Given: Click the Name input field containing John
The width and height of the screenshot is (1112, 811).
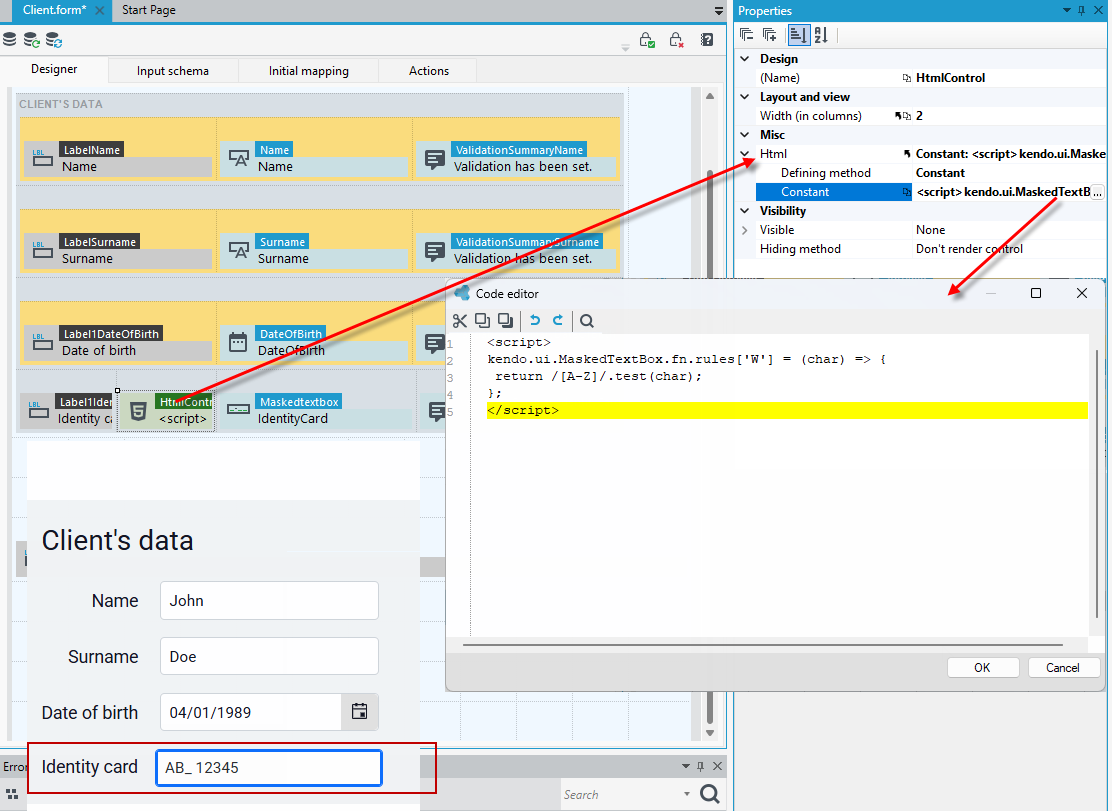Looking at the screenshot, I should pos(269,600).
